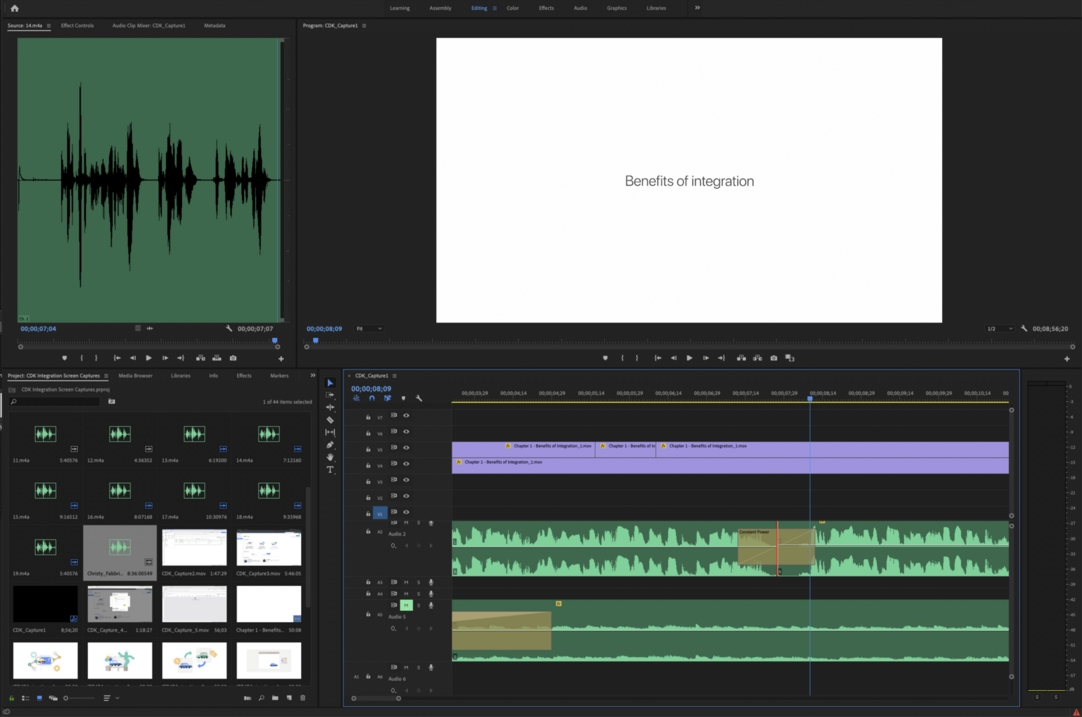Add marker in timeline panel
Screen dimensions: 1082x717
pos(403,398)
